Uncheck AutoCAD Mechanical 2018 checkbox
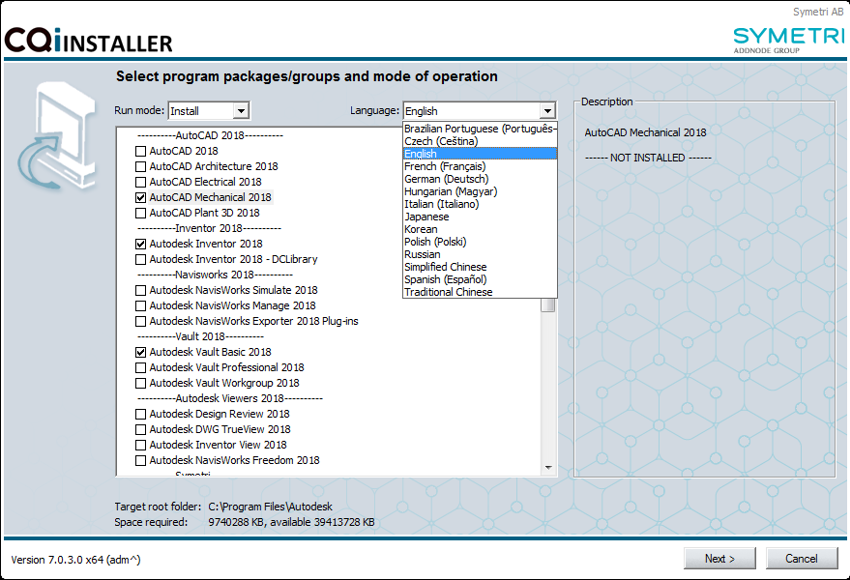The image size is (850, 580). tap(140, 197)
